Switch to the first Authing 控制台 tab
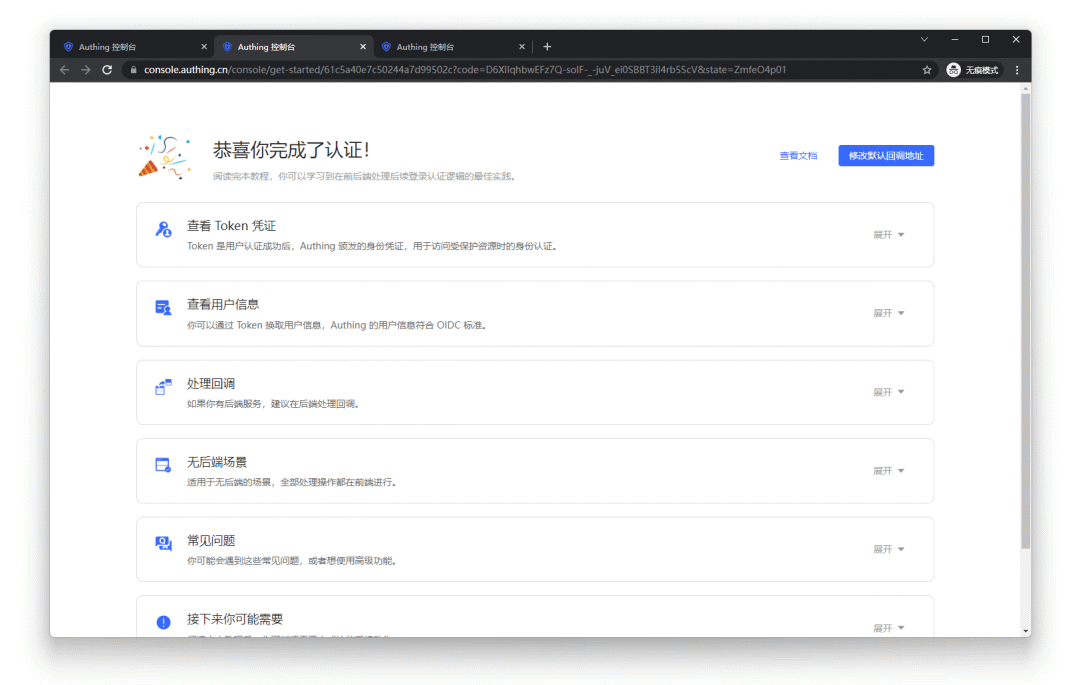This screenshot has width=1080, height=685. [130, 45]
